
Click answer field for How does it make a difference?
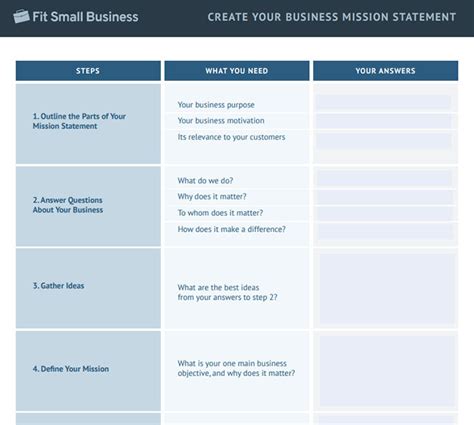coord(385,232)
